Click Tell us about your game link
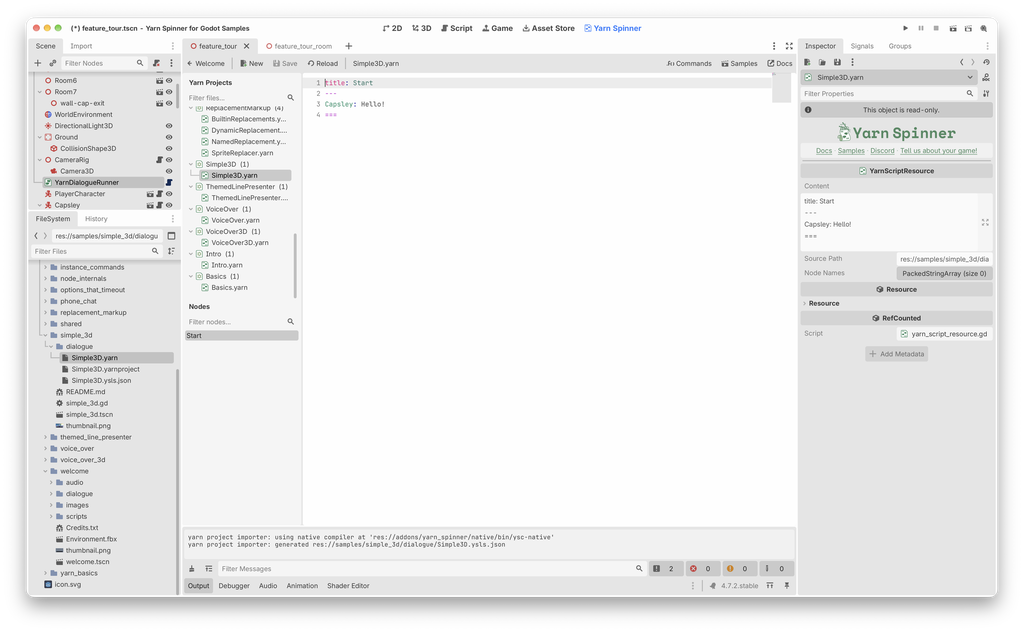 tap(938, 151)
